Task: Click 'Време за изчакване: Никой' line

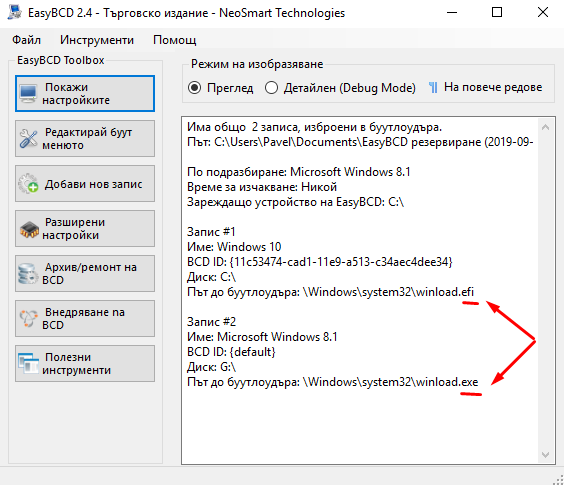Action: [262, 187]
